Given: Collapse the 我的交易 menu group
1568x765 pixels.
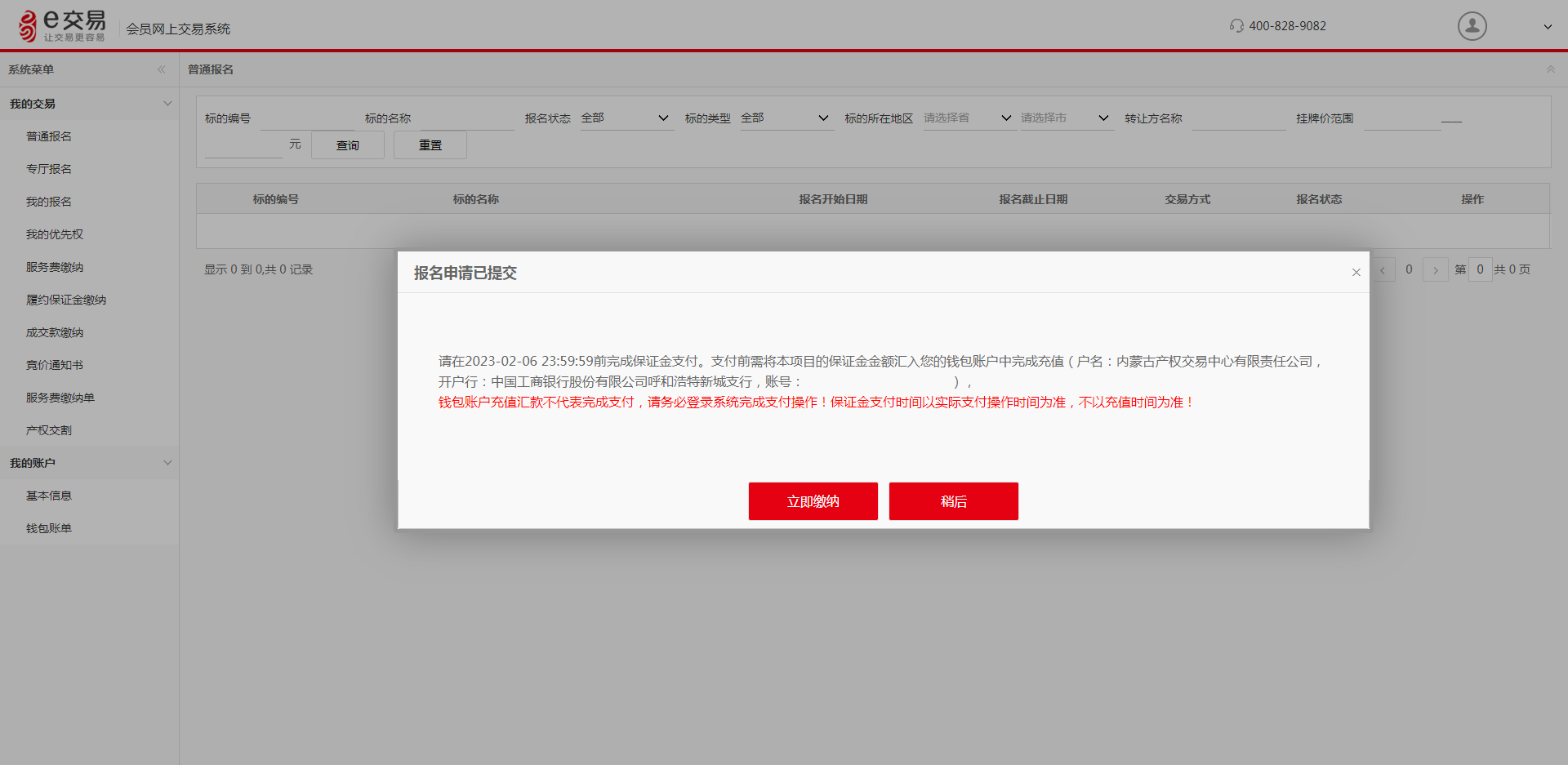Looking at the screenshot, I should click(x=167, y=104).
